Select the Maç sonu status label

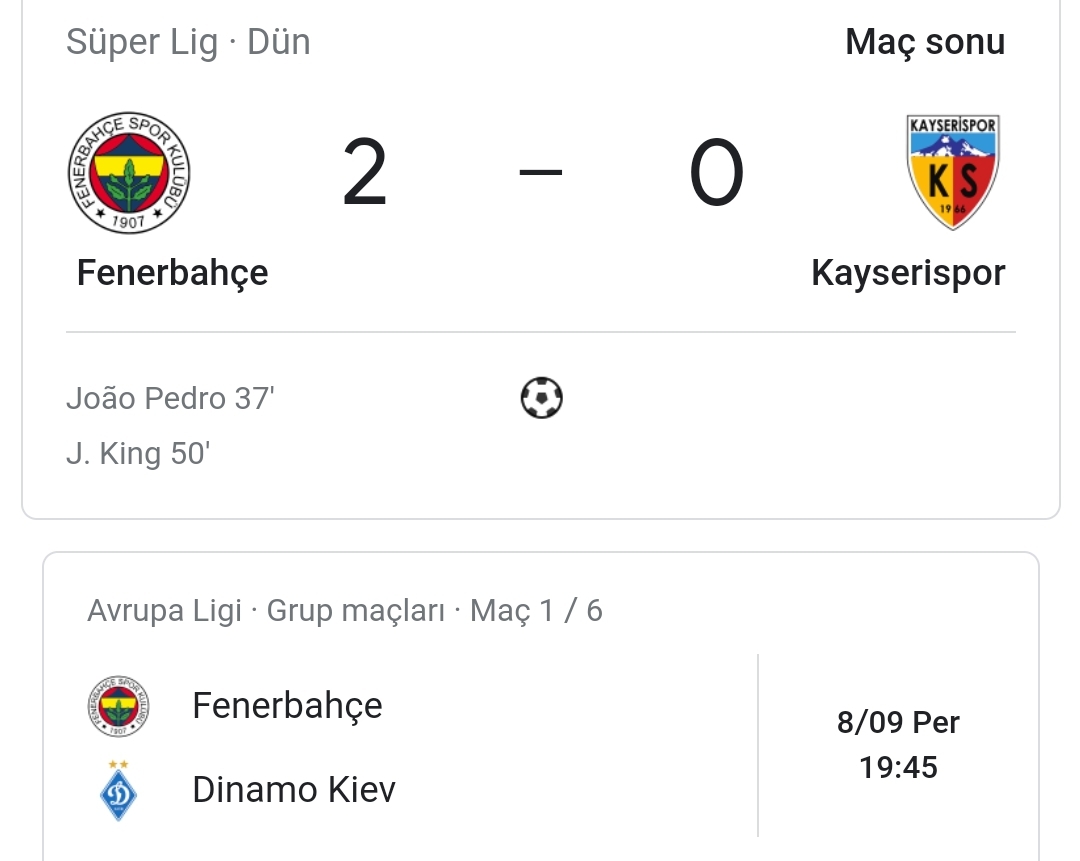click(925, 42)
